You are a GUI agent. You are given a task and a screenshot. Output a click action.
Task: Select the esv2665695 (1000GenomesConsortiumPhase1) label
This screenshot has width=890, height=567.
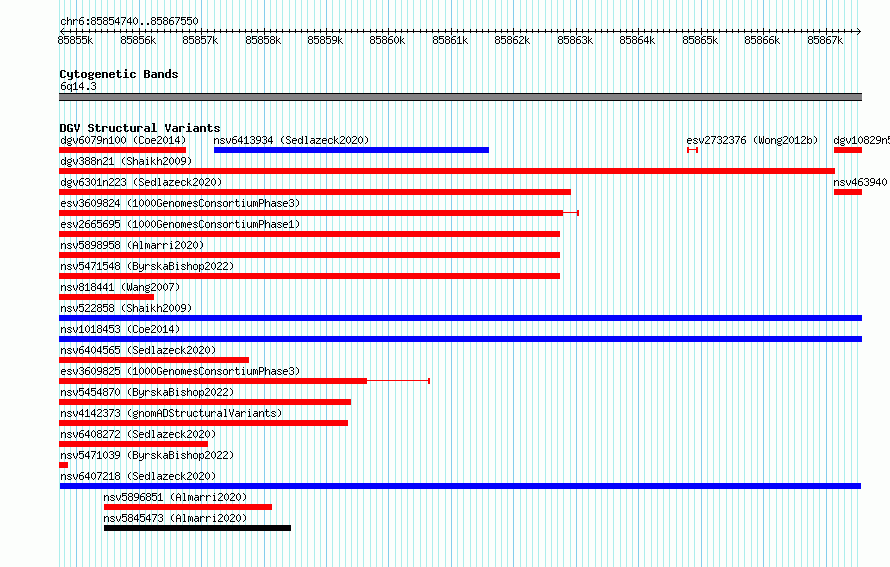click(x=180, y=224)
